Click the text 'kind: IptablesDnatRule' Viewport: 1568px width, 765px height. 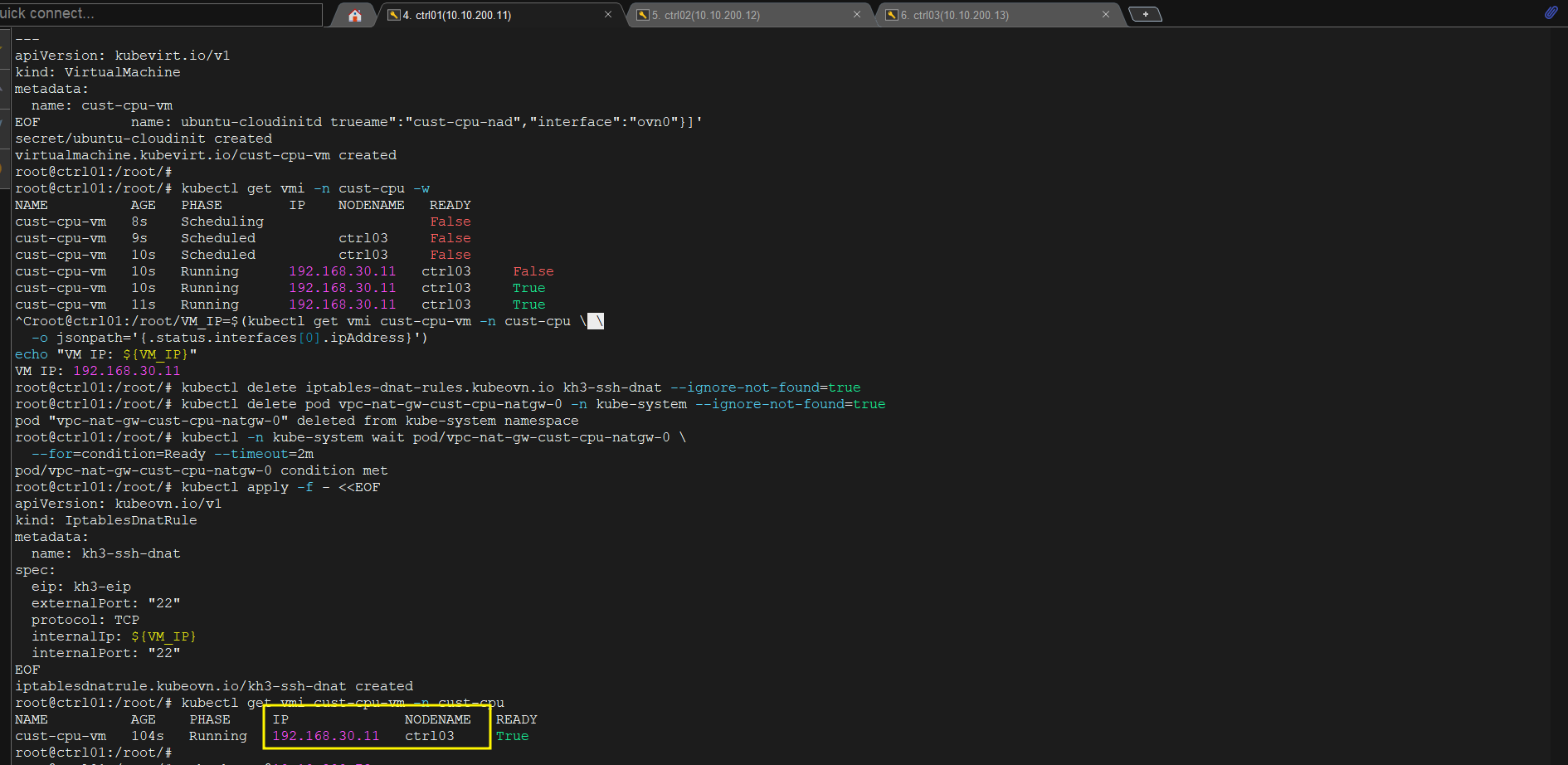(x=106, y=520)
